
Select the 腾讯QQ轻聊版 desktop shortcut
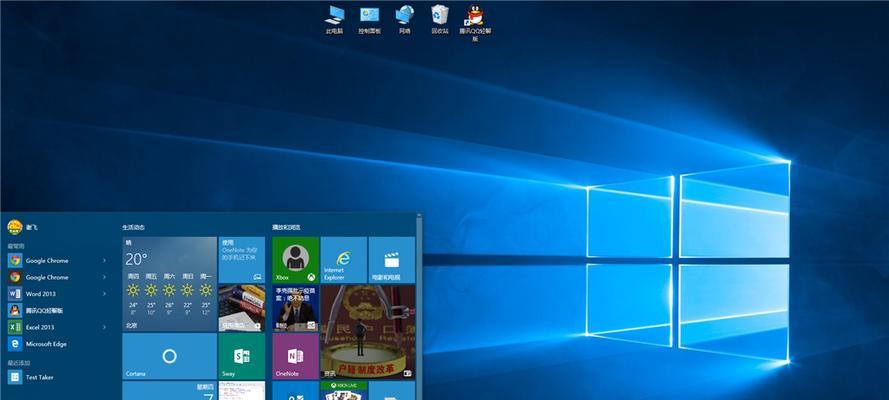[475, 23]
